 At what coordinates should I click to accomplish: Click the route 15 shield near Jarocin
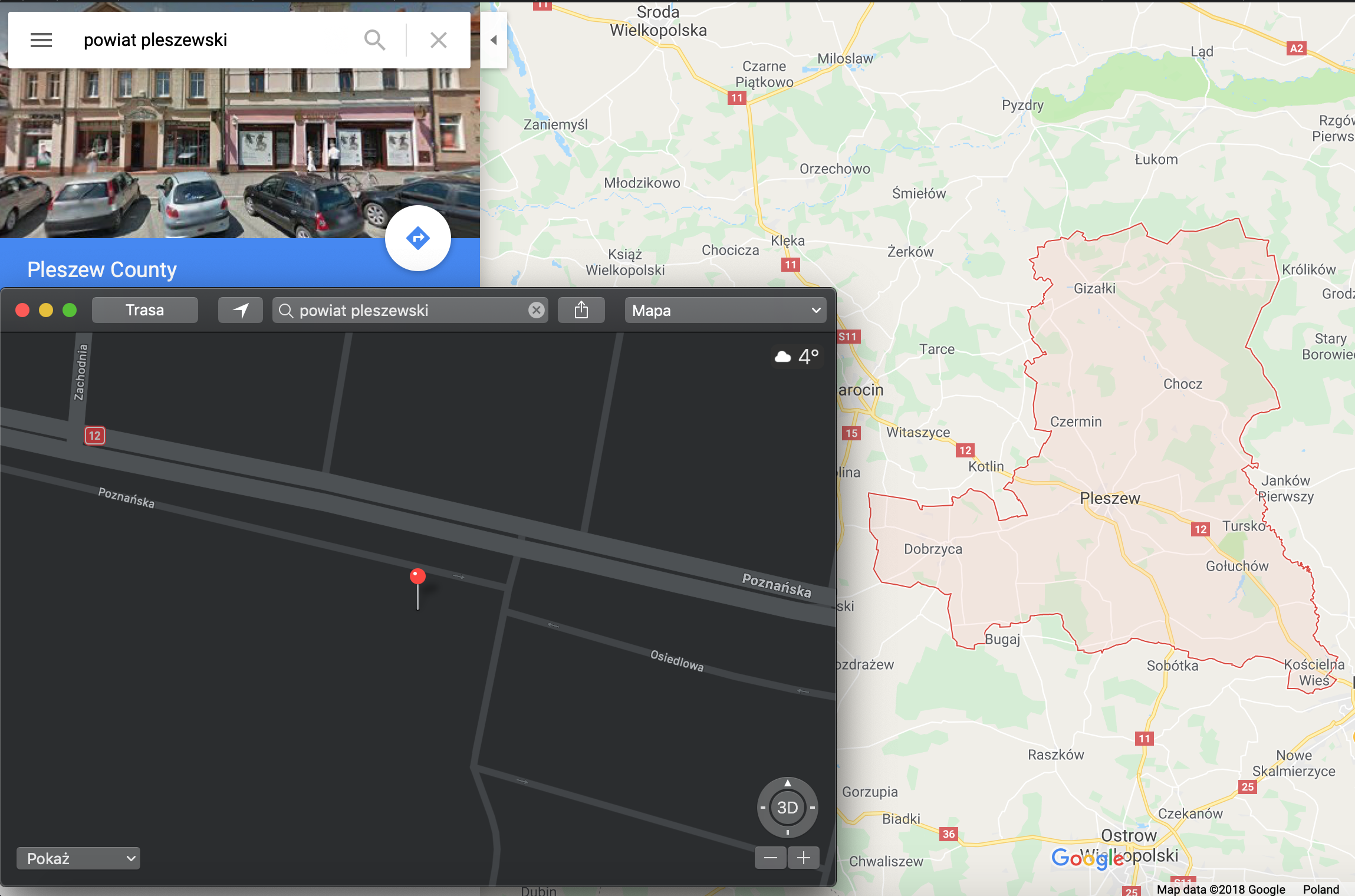point(851,433)
